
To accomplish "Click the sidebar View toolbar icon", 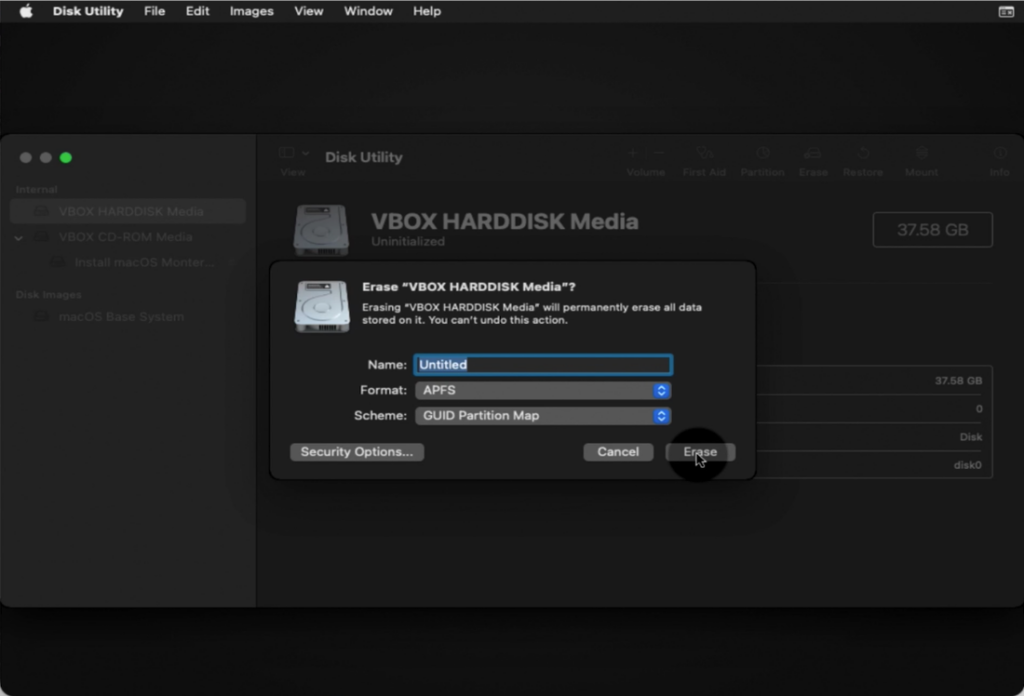I will [x=286, y=153].
